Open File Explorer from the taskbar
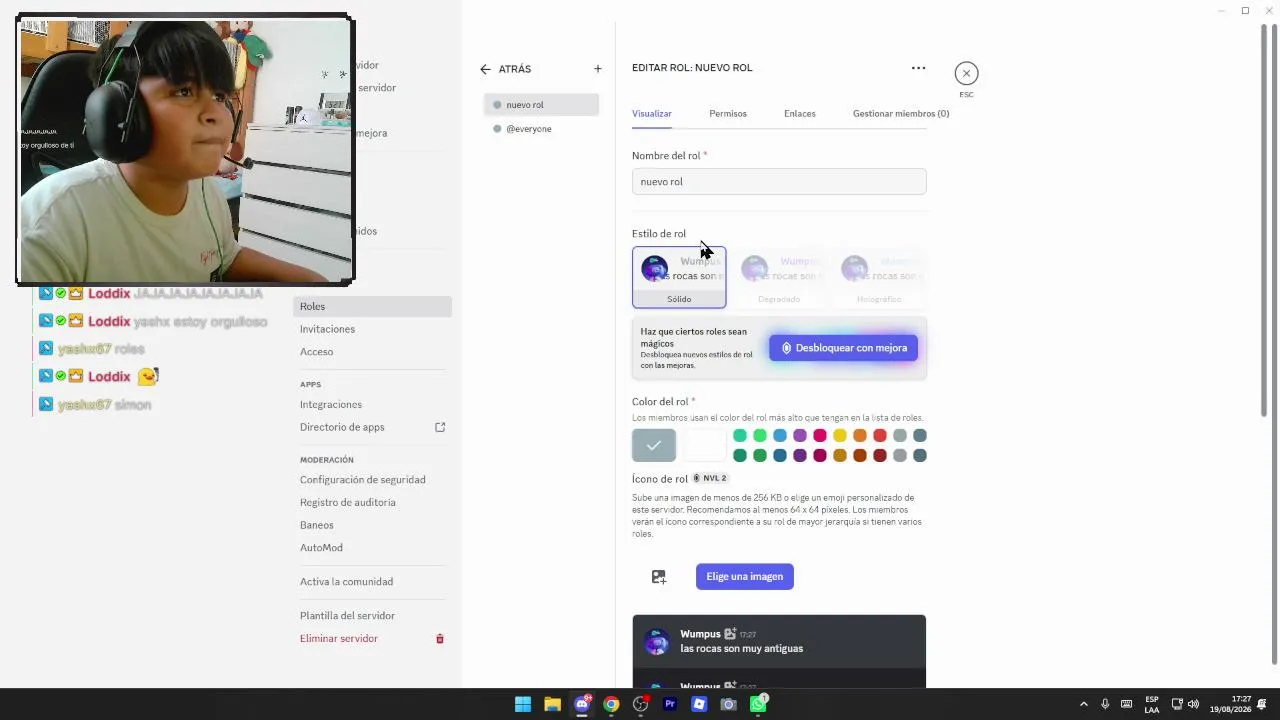1280x720 pixels. coord(552,704)
